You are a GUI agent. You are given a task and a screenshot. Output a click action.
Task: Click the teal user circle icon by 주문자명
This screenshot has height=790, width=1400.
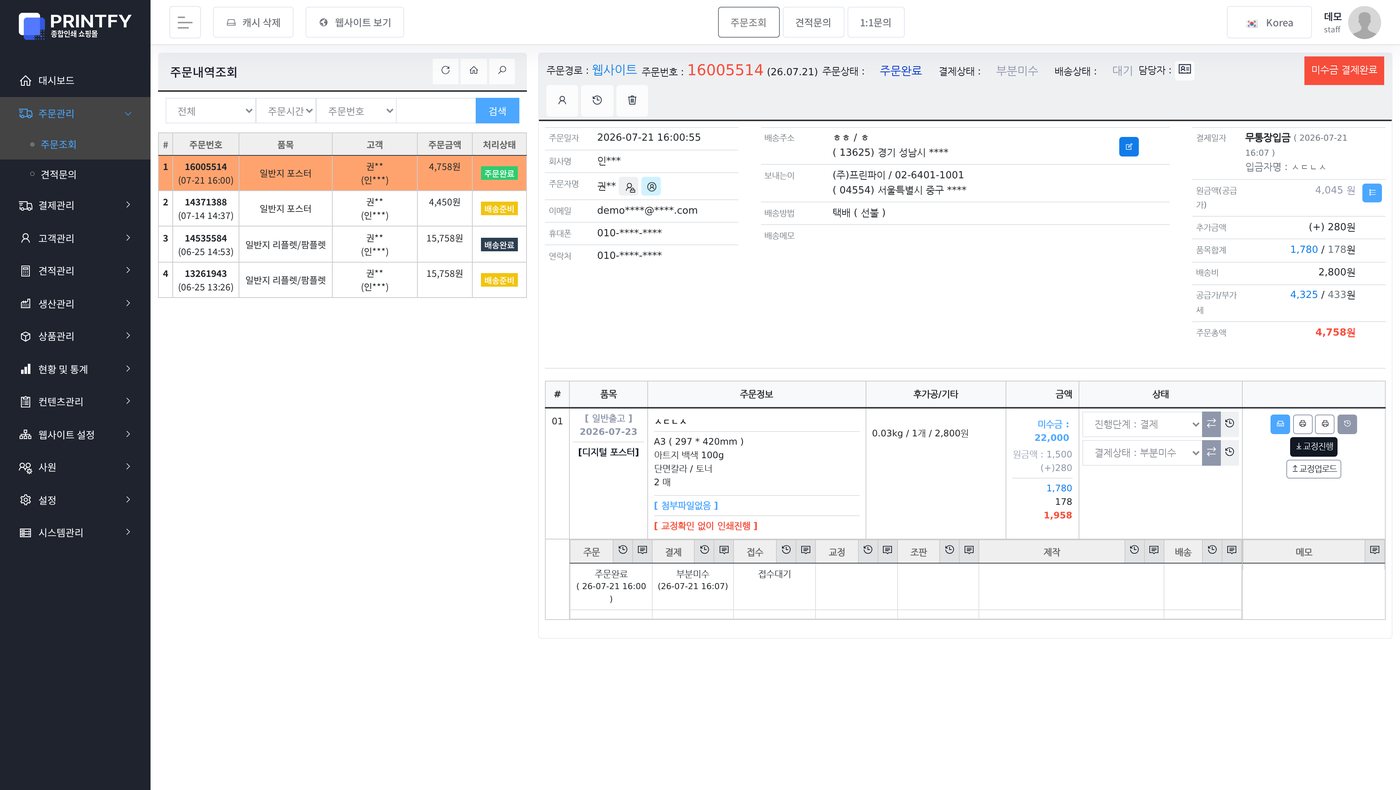pyautogui.click(x=651, y=186)
